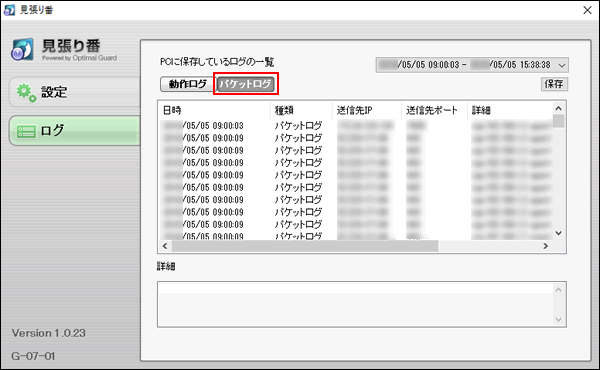Click the G-07-01 label
This screenshot has width=600, height=370.
click(x=33, y=356)
